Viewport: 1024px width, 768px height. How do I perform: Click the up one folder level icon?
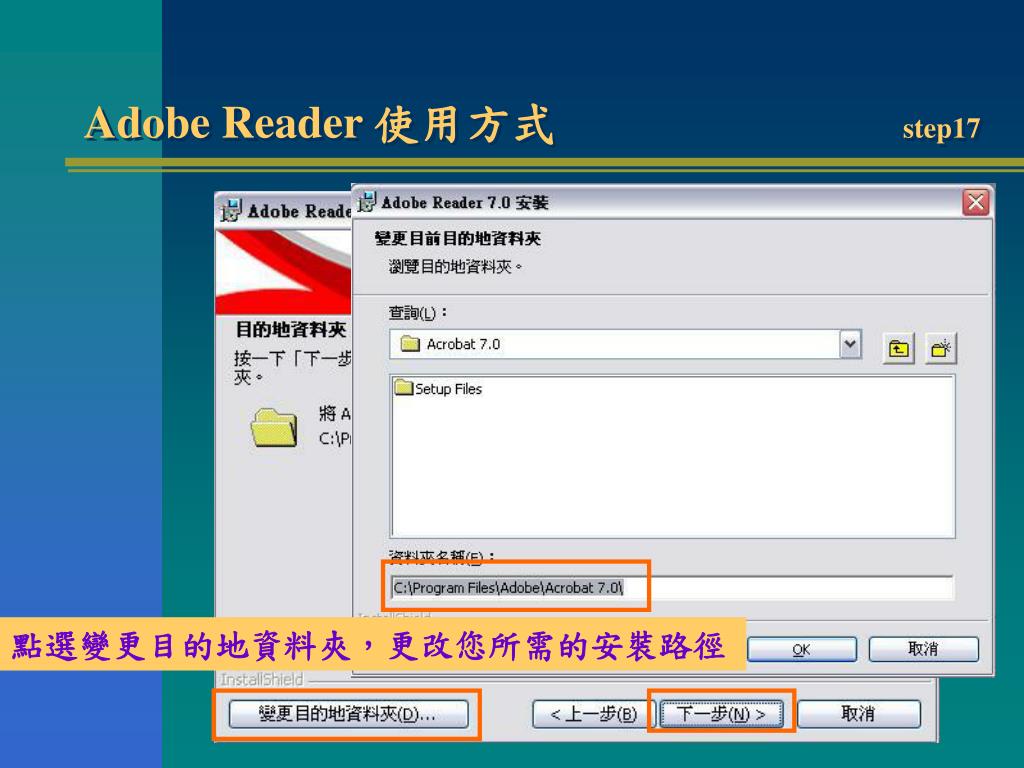point(899,349)
